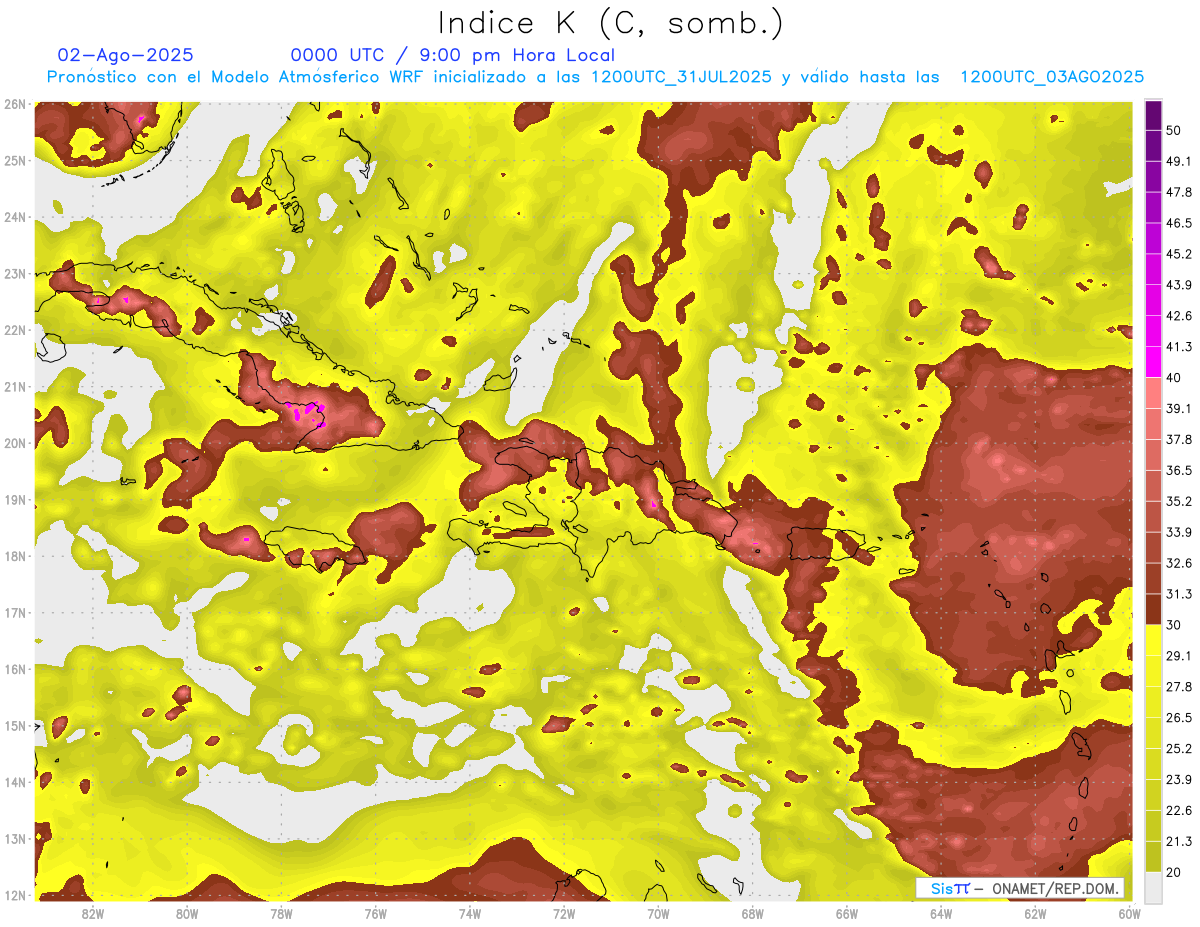The width and height of the screenshot is (1200, 927).
Task: Click the colorbar value '20'
Action: click(1174, 872)
